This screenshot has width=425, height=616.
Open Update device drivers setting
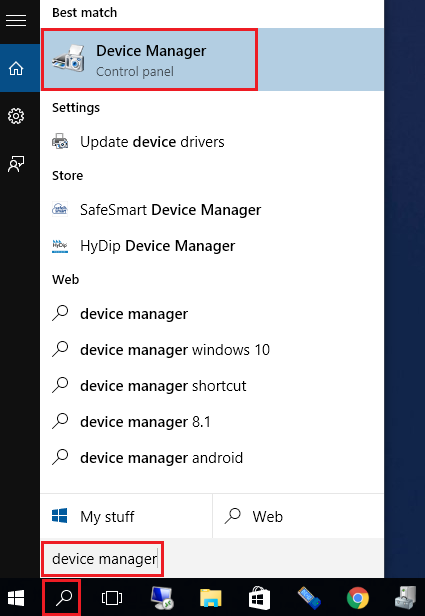[x=212, y=142]
